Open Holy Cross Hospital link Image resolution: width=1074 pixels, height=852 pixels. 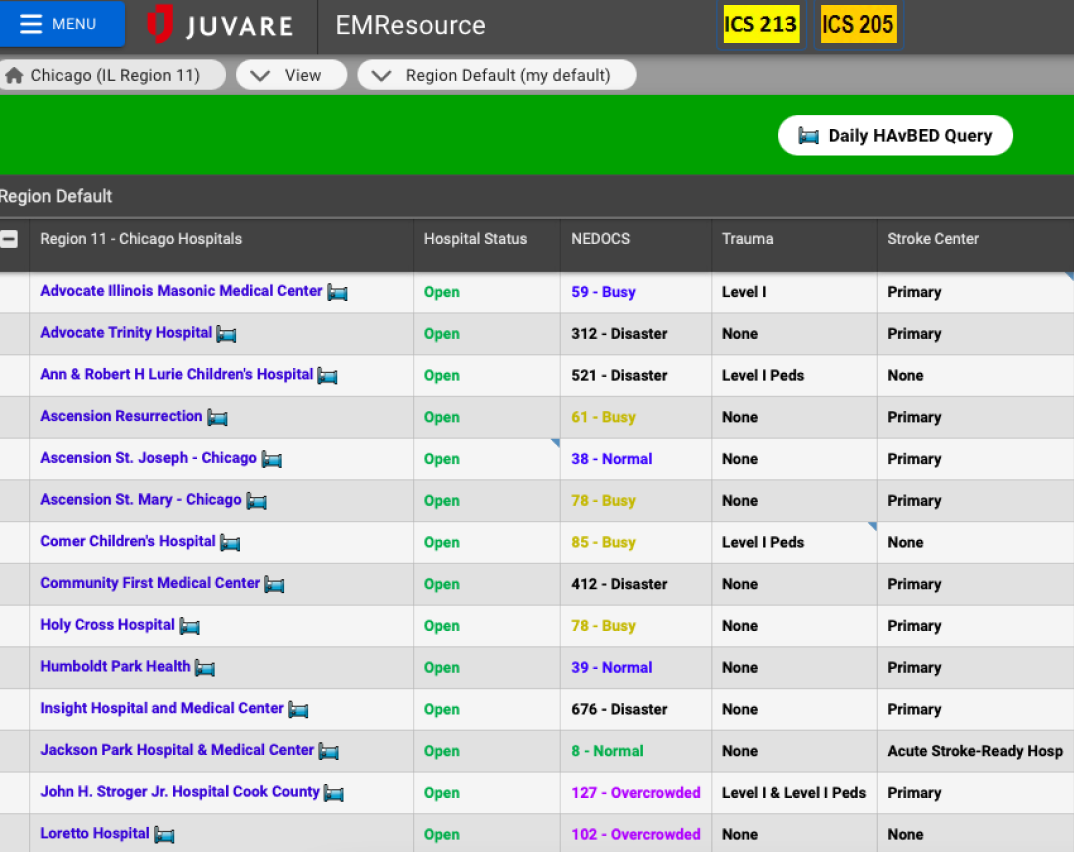(108, 625)
